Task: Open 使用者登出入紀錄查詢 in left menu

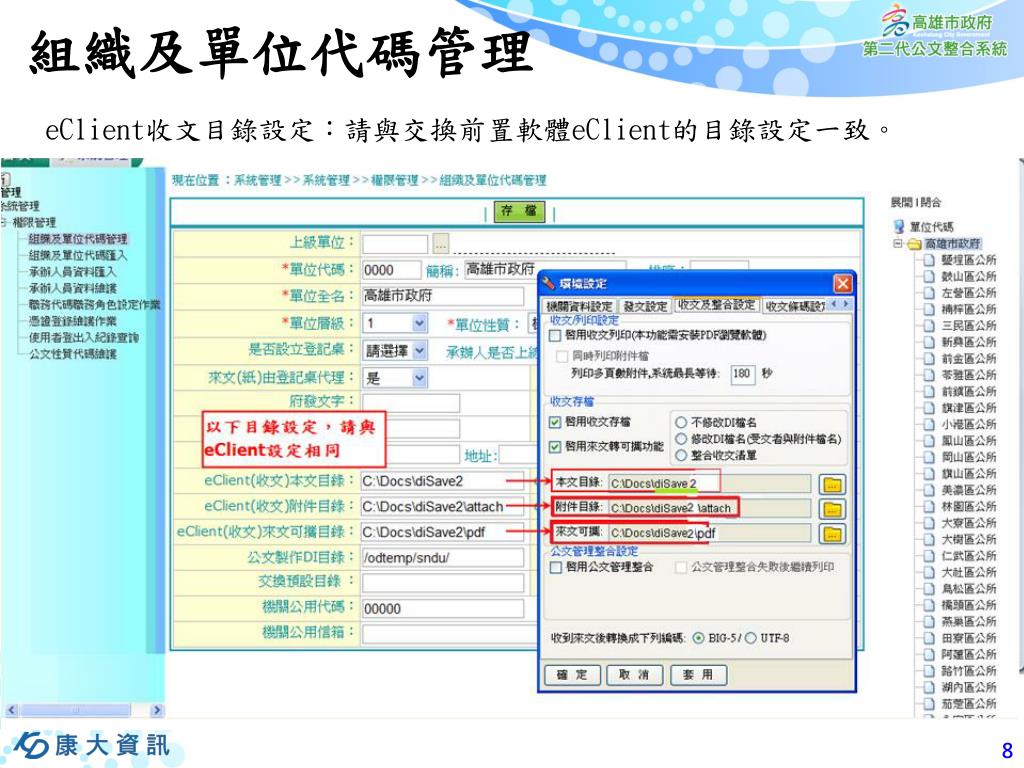Action: click(84, 337)
